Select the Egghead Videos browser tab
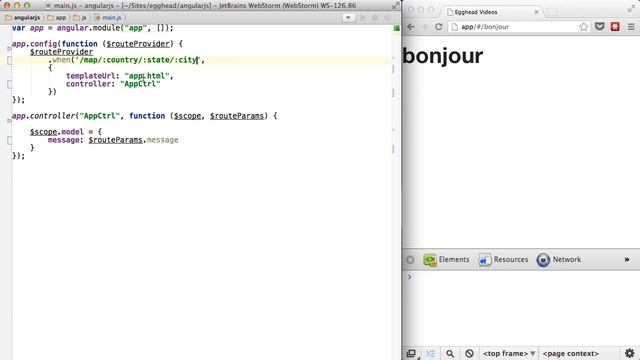Image resolution: width=640 pixels, height=360 pixels. [492, 12]
